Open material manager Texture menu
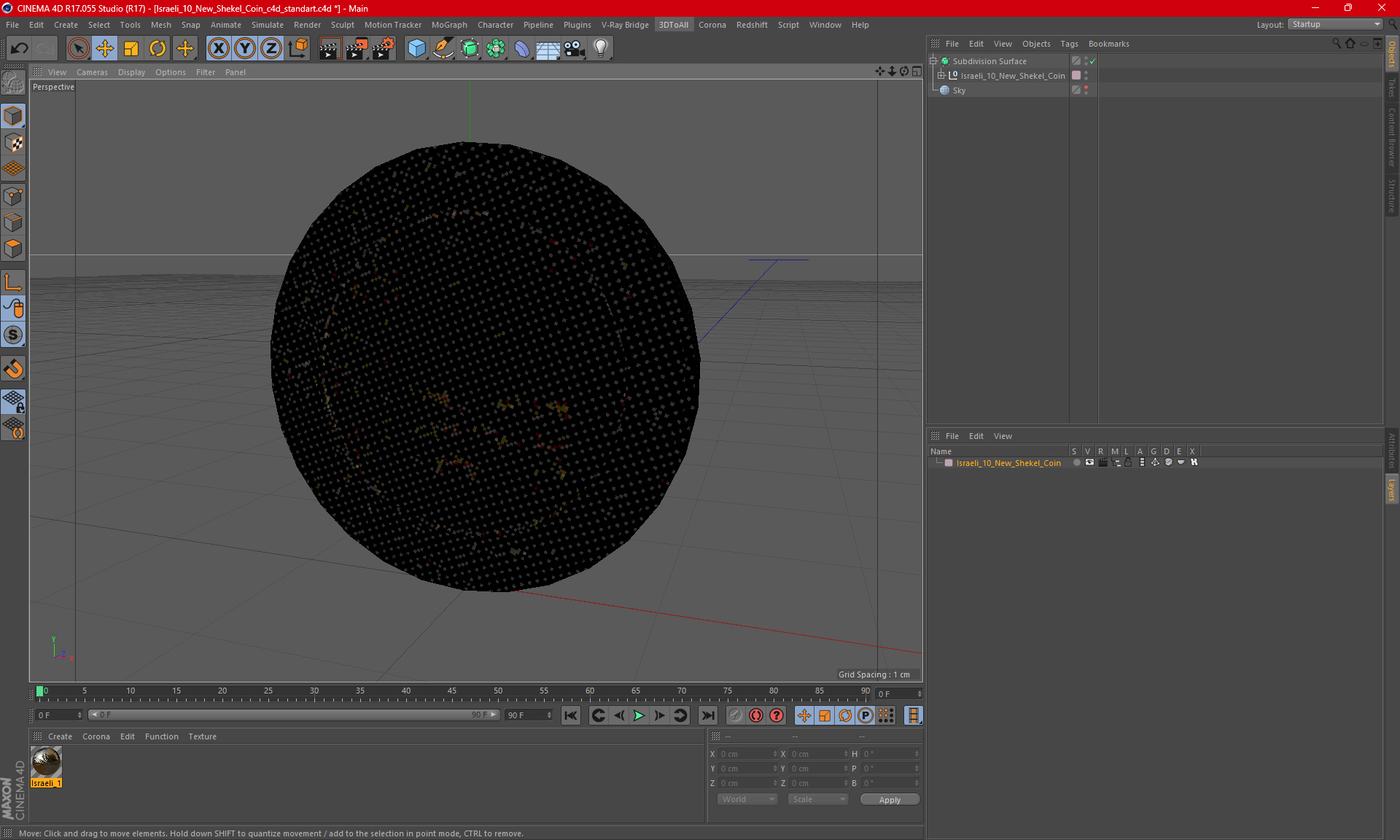Image resolution: width=1400 pixels, height=840 pixels. point(202,736)
